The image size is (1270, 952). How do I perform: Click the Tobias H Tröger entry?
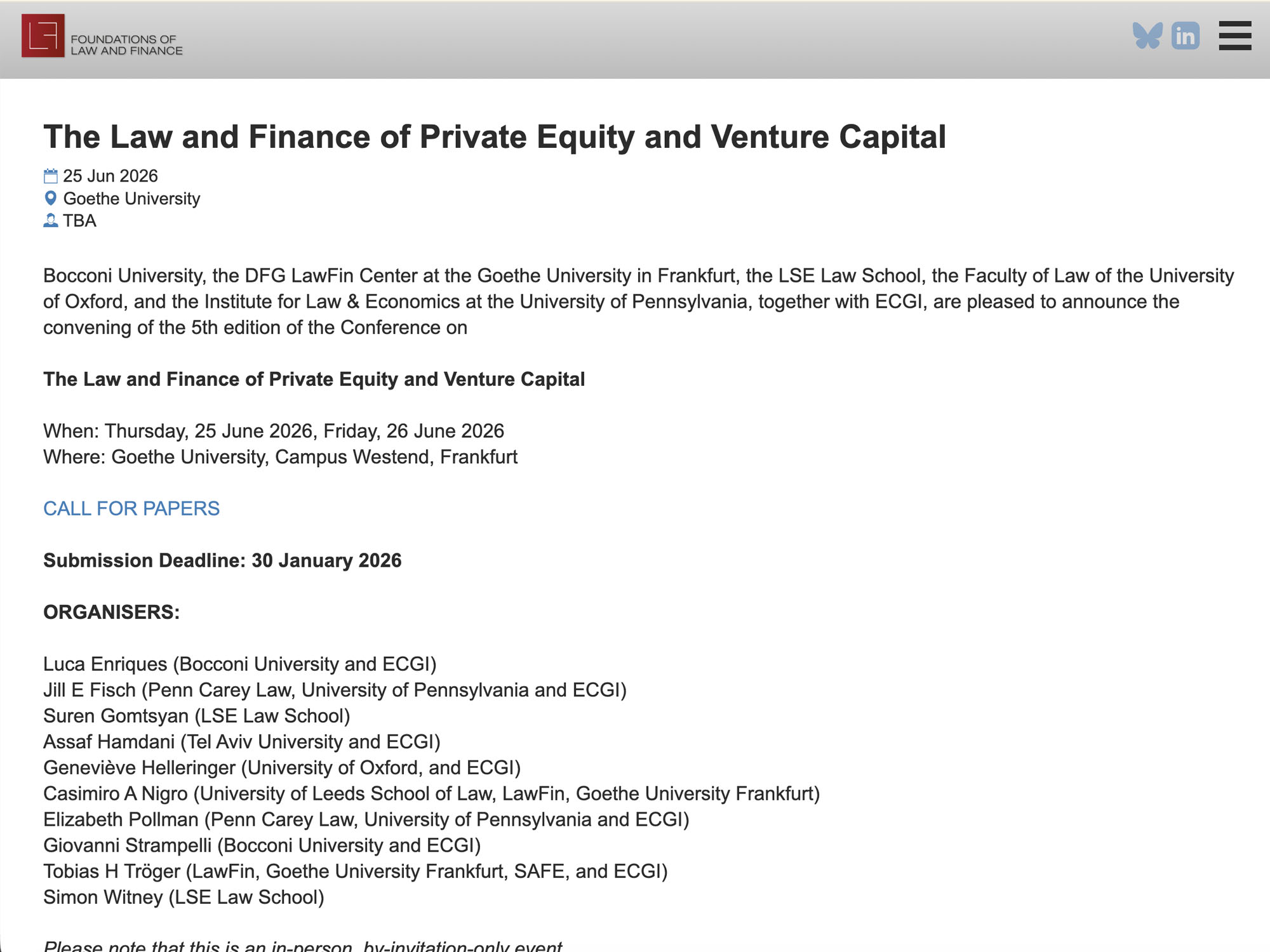pyautogui.click(x=354, y=871)
